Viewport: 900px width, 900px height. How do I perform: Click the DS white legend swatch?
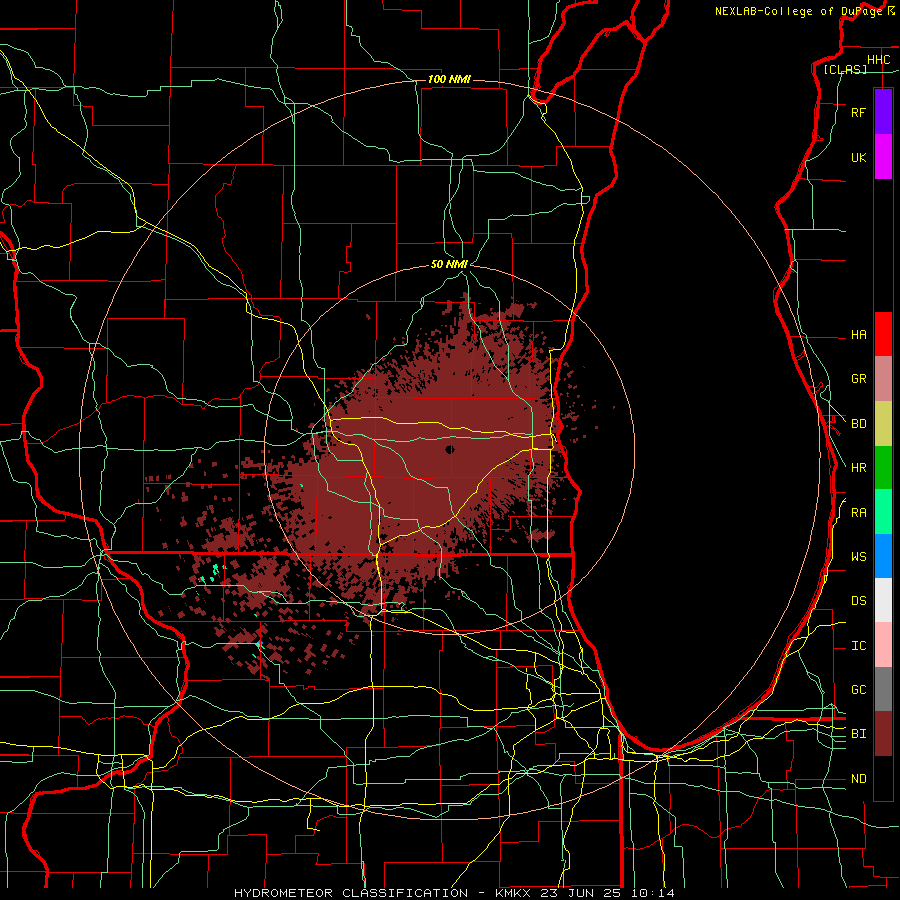click(x=883, y=600)
